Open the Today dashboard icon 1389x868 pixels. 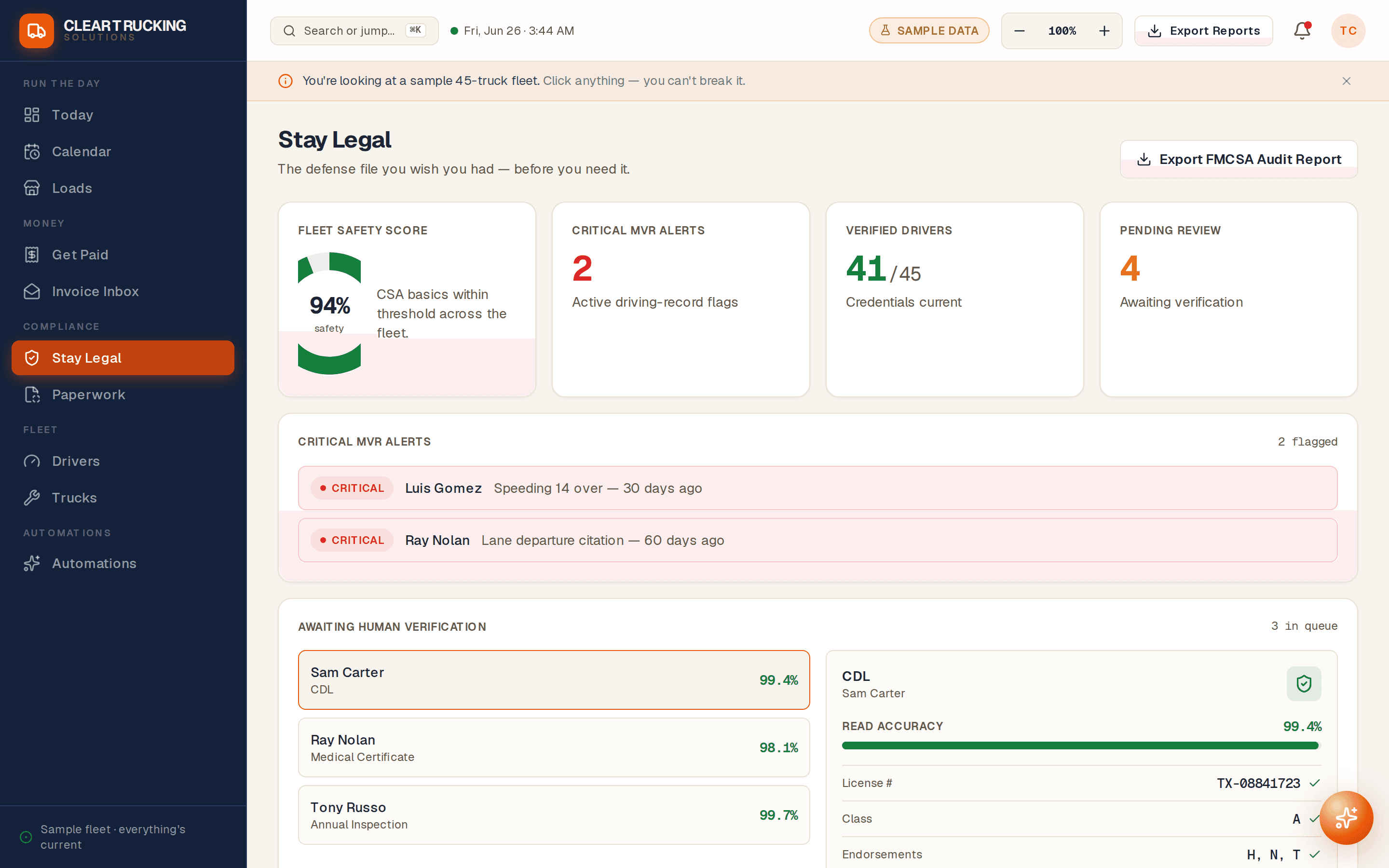(31, 115)
